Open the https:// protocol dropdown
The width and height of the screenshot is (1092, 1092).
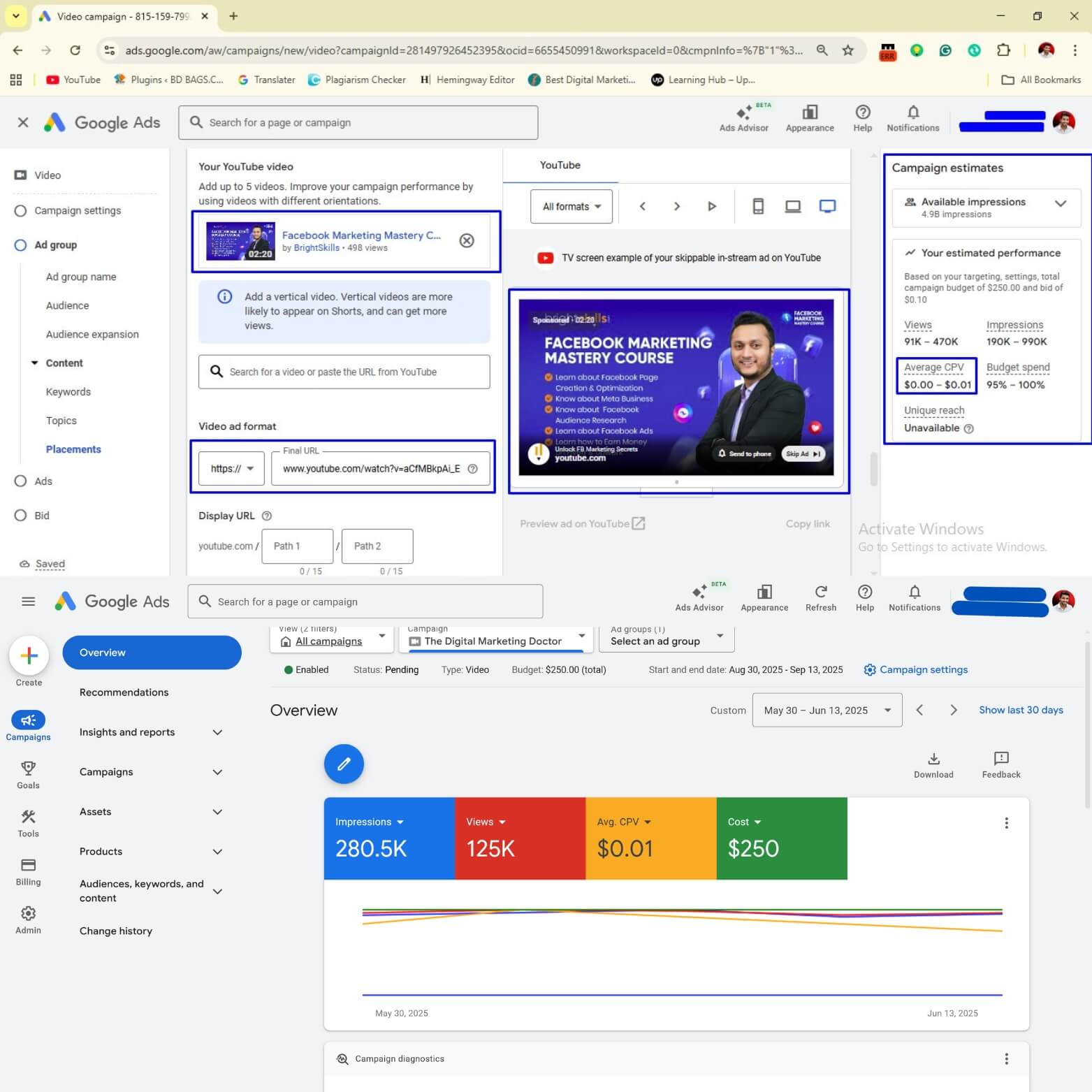click(231, 468)
